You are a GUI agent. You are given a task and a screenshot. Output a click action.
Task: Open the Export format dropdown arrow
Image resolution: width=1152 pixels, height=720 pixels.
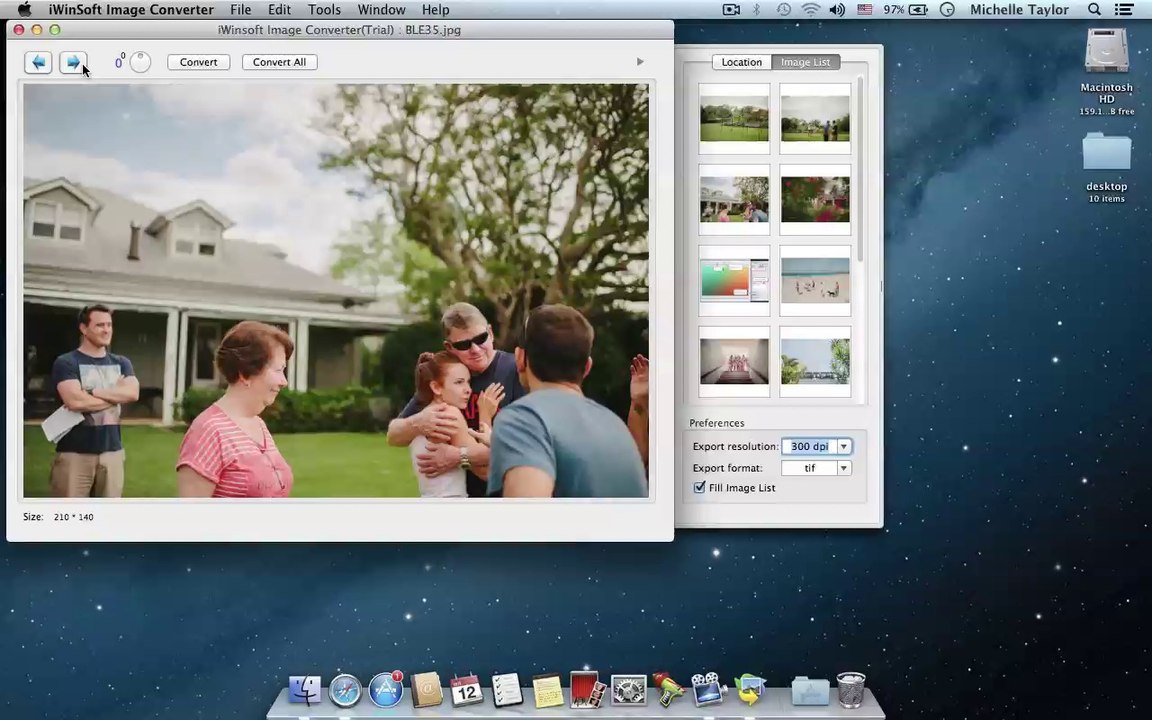coord(843,468)
